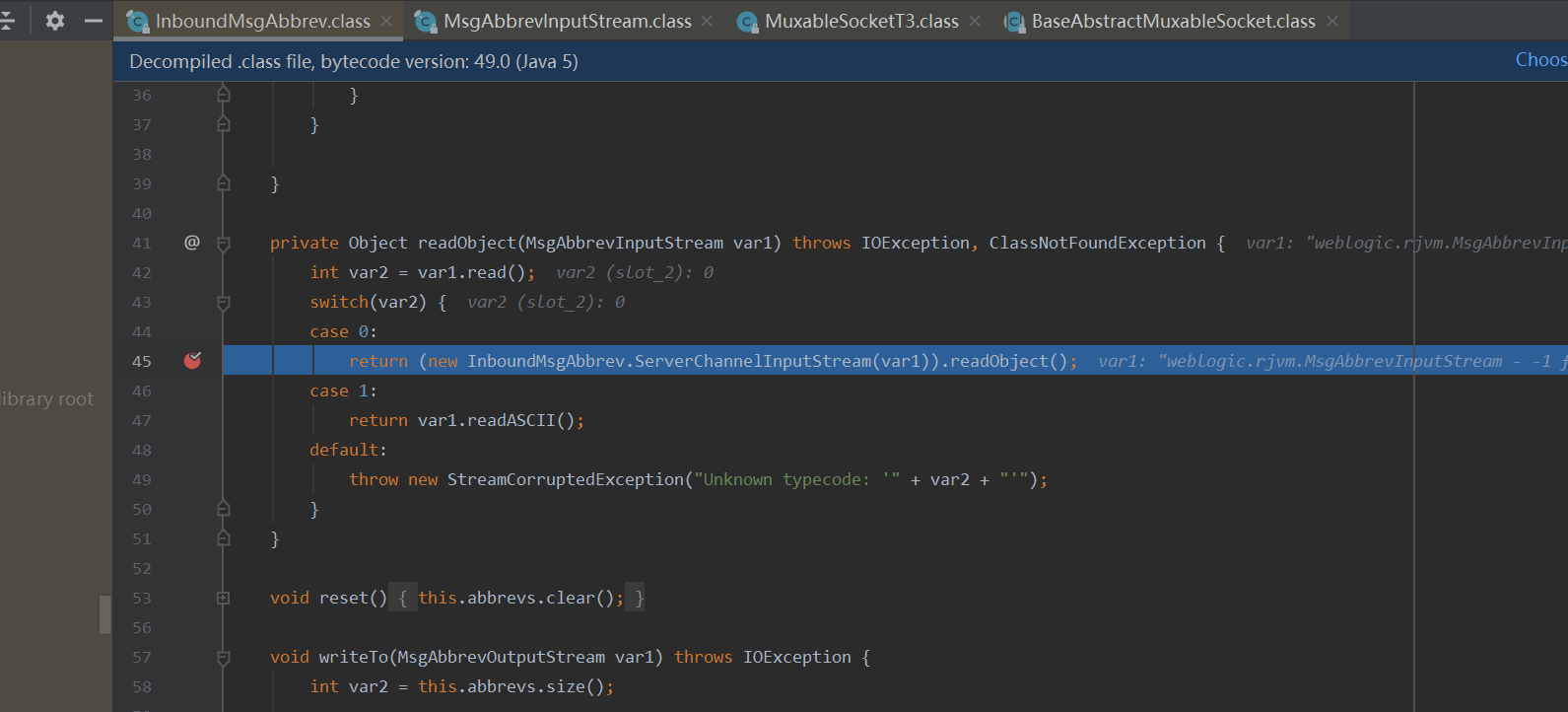Screen dimensions: 1568x712
Task: Click line number 47 in the gutter
Action: pos(142,420)
